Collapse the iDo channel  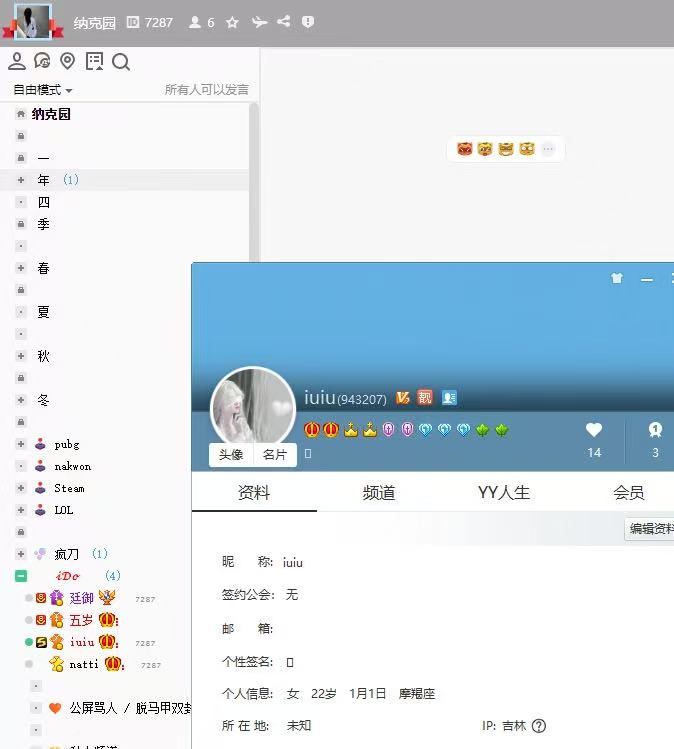tap(21, 576)
